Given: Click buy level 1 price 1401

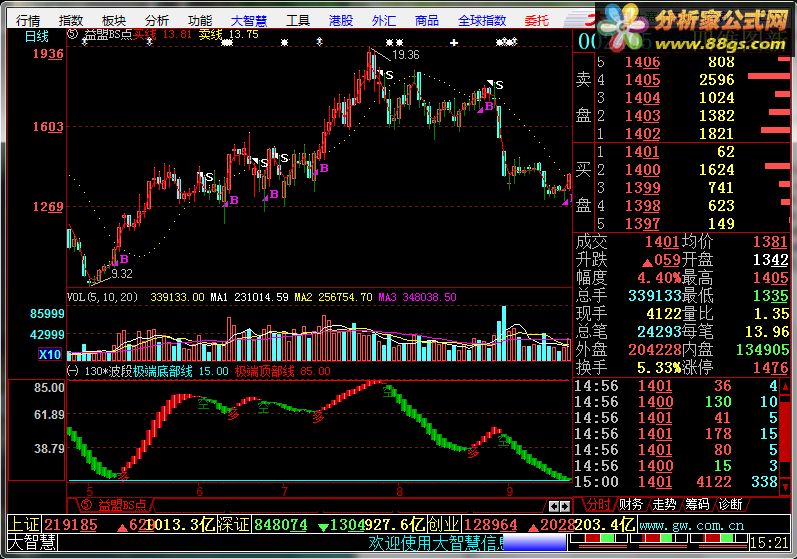Looking at the screenshot, I should click(x=642, y=152).
